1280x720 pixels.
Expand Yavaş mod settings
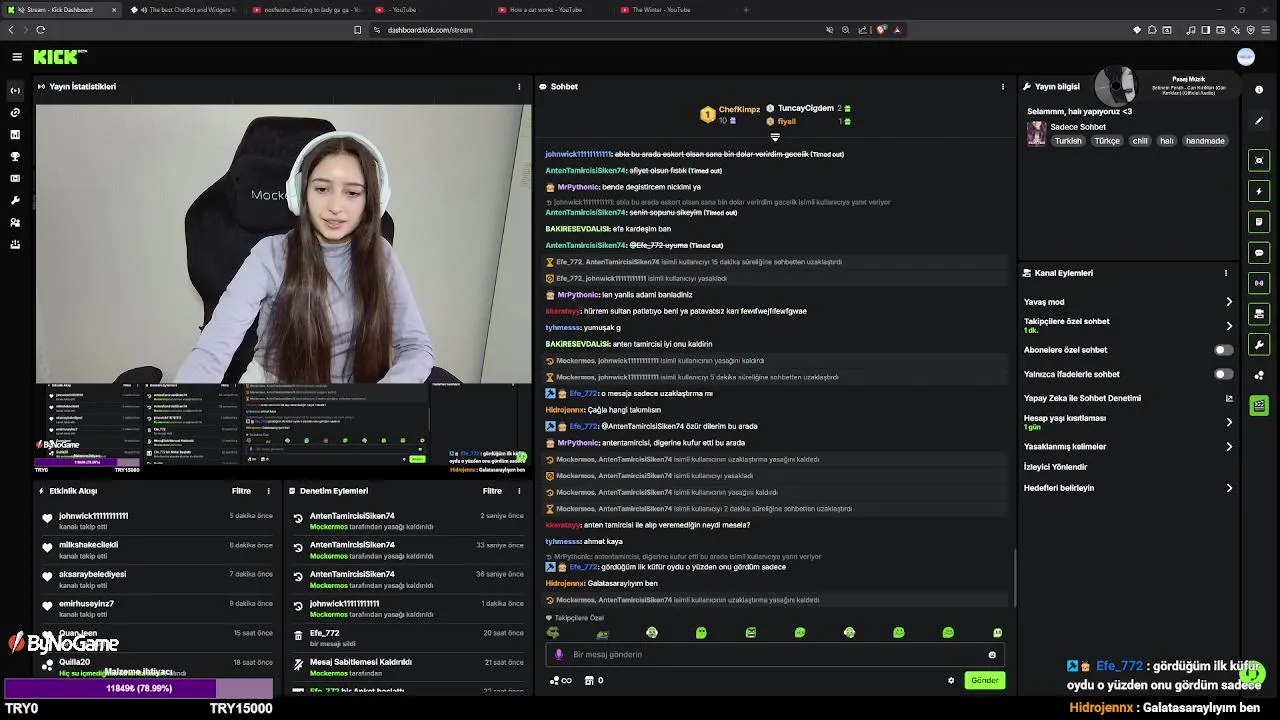[x=1229, y=302]
